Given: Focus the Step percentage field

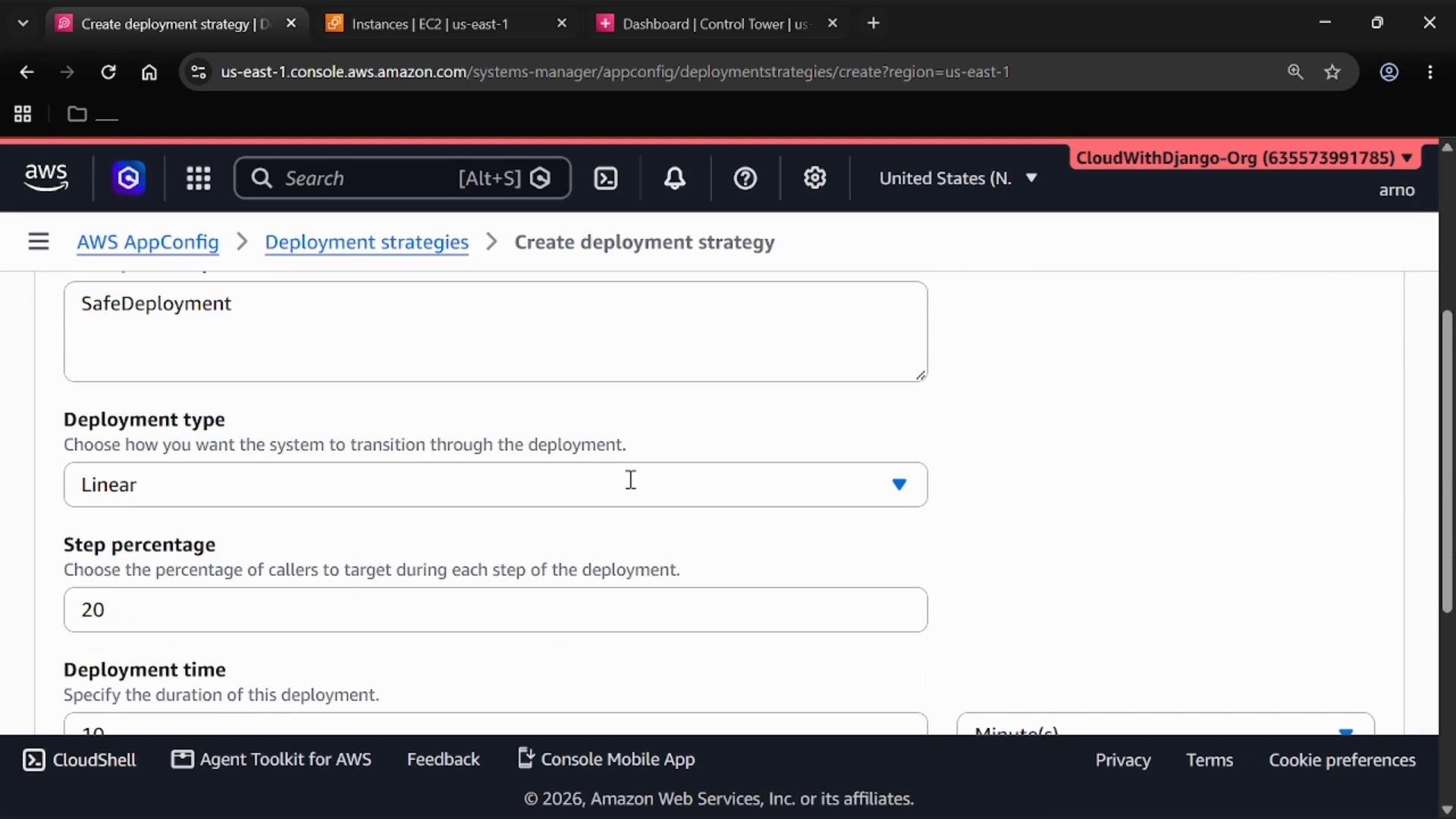Looking at the screenshot, I should (x=495, y=610).
